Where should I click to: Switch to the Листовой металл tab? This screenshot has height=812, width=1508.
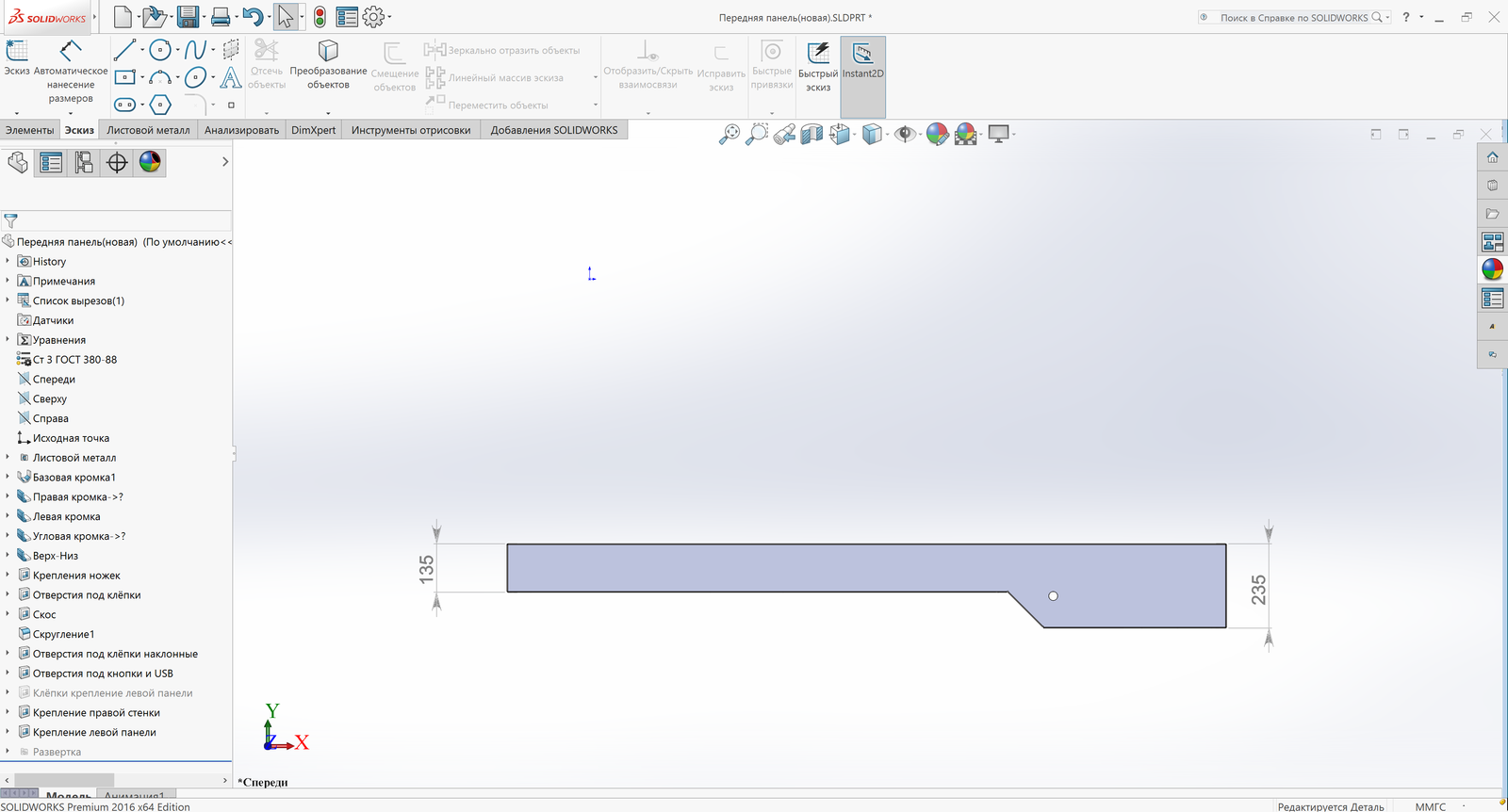pyautogui.click(x=148, y=130)
